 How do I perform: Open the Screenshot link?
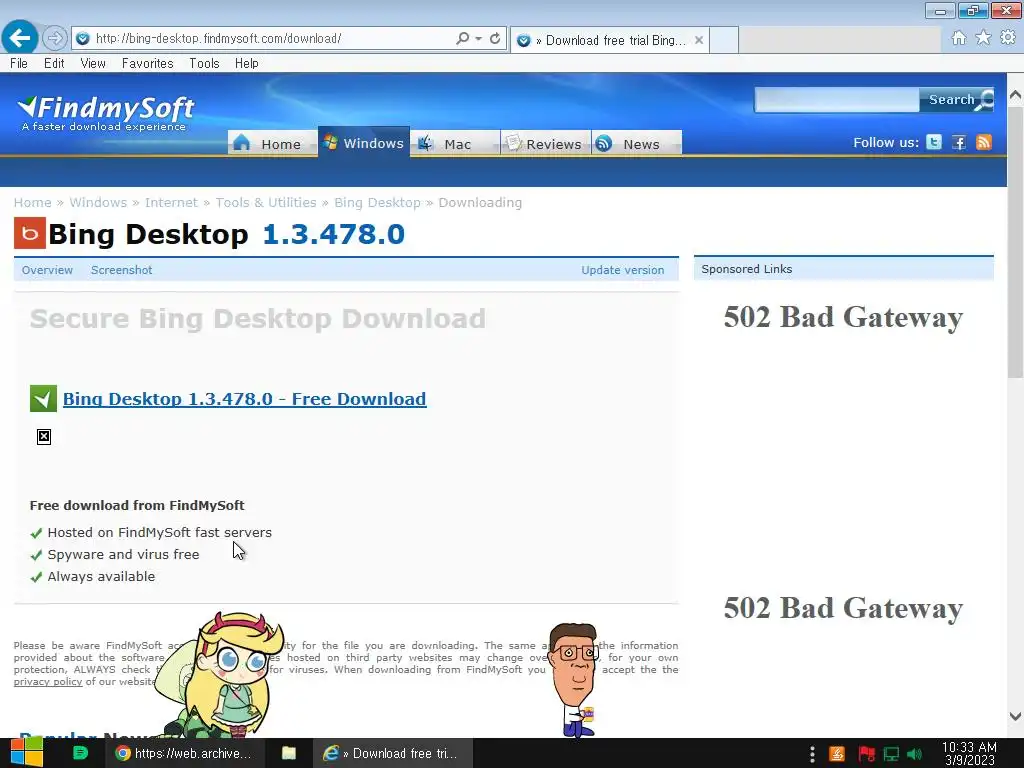click(x=121, y=270)
